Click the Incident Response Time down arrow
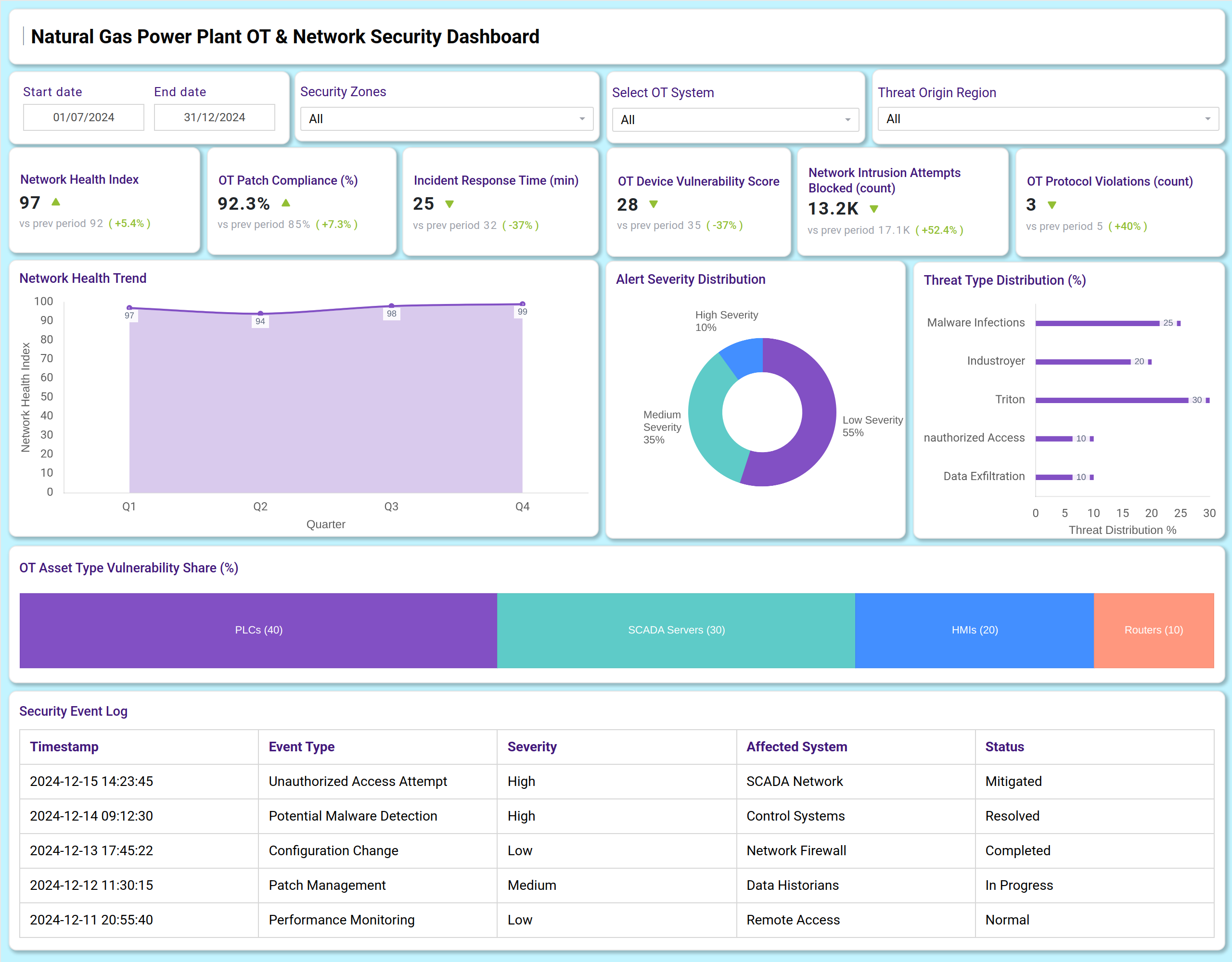 pyautogui.click(x=449, y=204)
